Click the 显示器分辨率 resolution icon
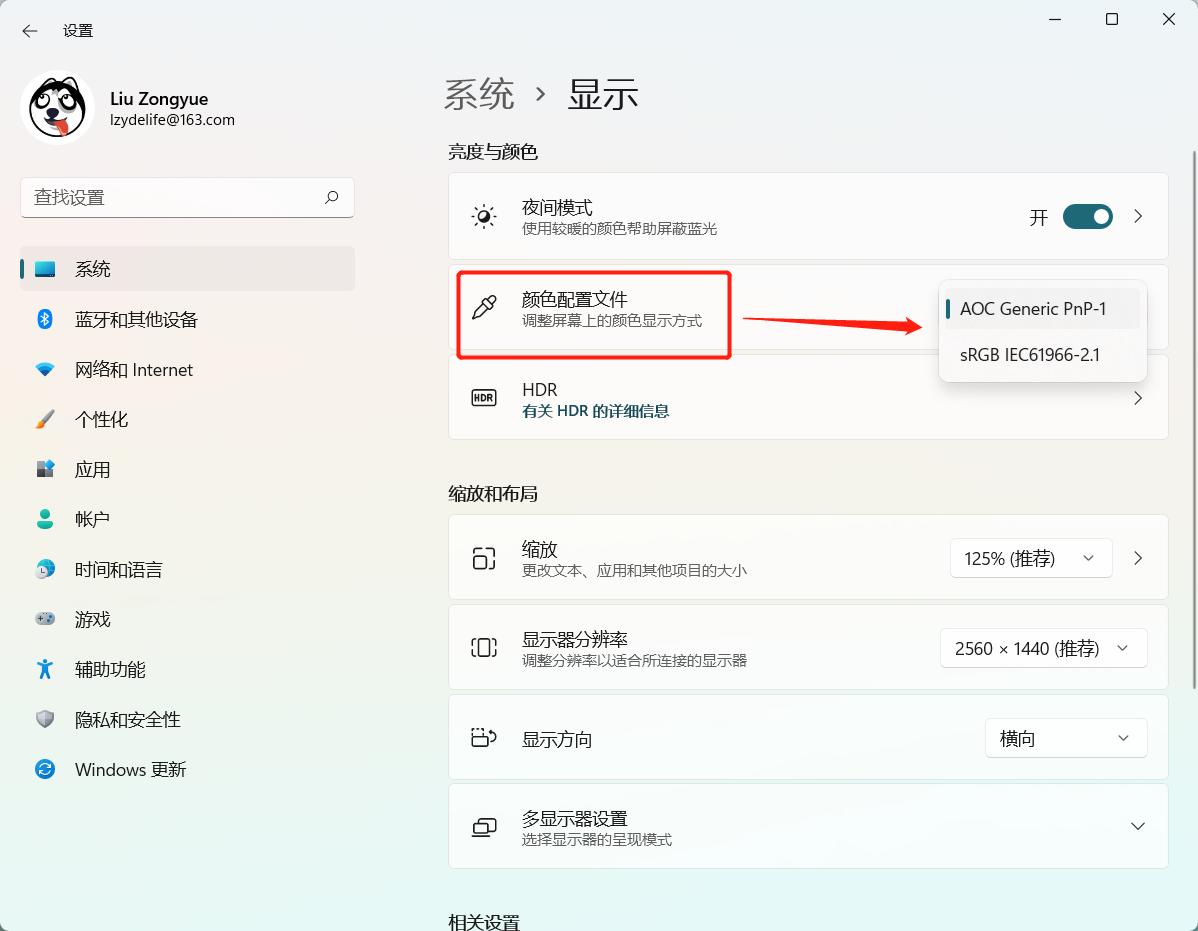The height and width of the screenshot is (931, 1198). click(x=483, y=648)
